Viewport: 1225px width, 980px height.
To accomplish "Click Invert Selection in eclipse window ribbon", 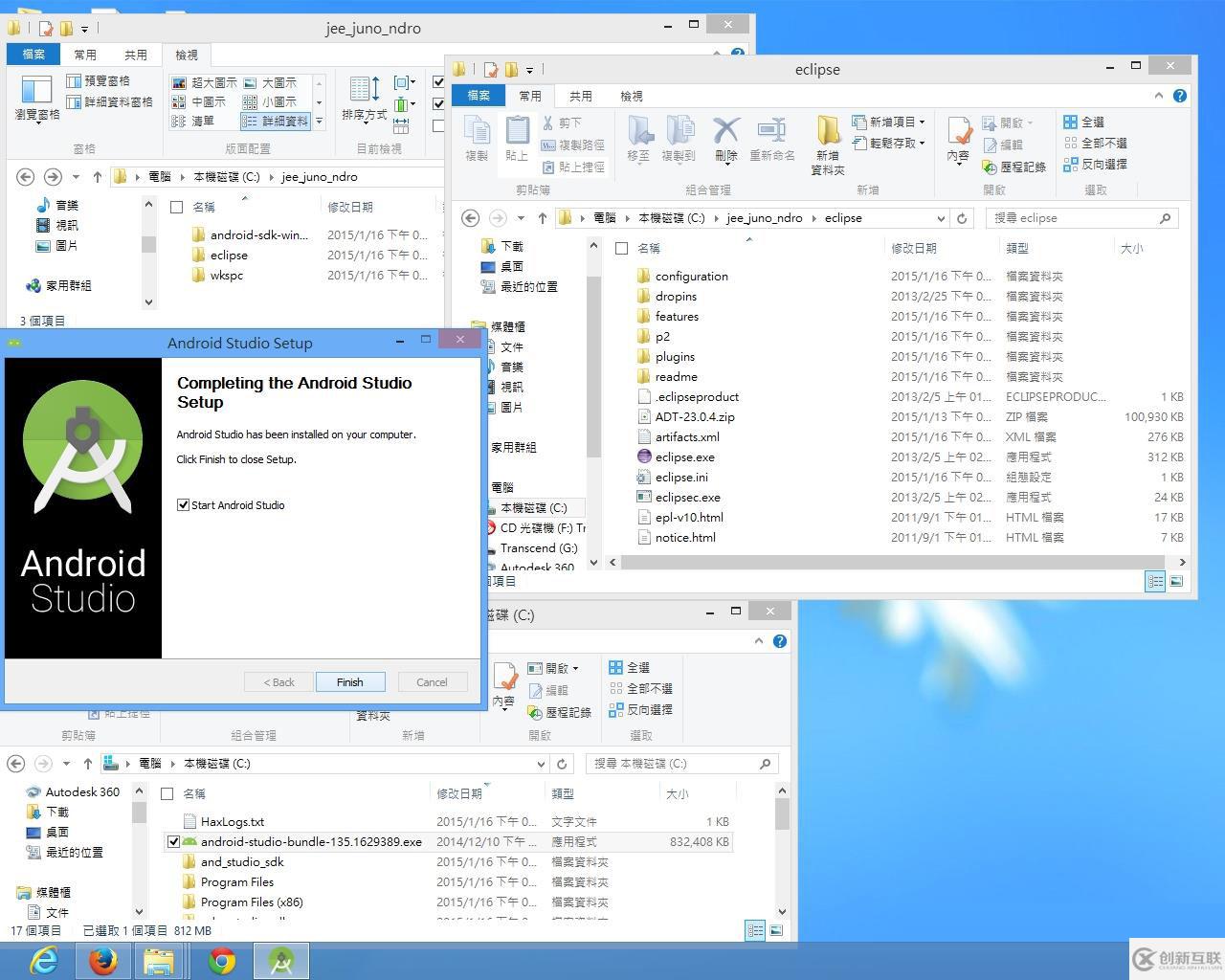I will tap(1095, 164).
